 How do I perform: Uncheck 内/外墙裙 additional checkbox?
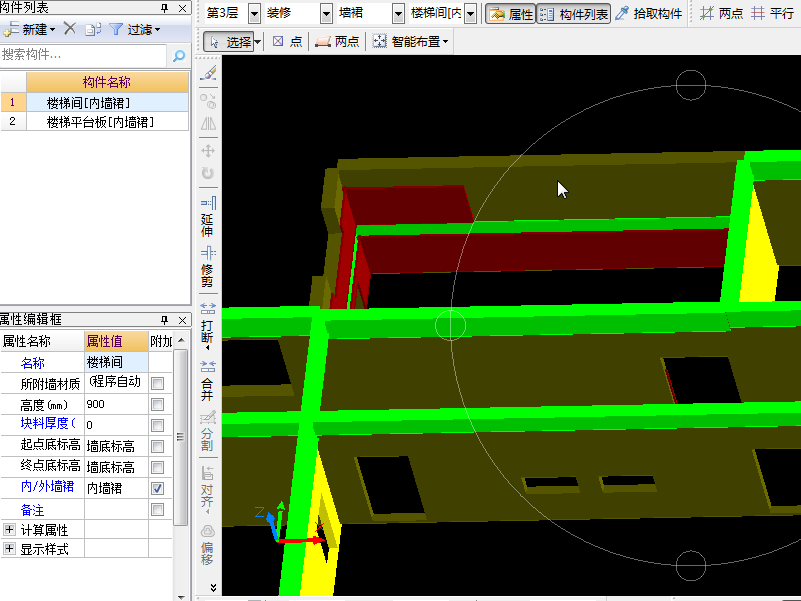(158, 489)
